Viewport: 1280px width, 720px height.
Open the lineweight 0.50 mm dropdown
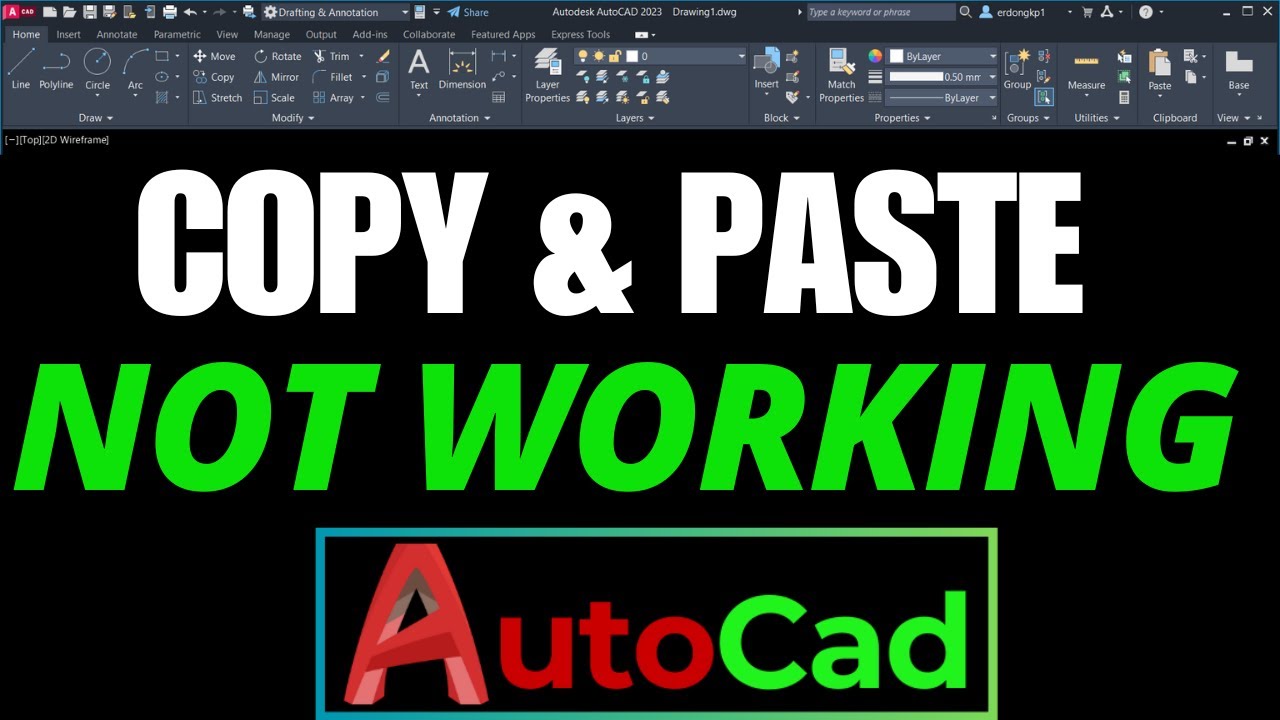click(x=942, y=77)
